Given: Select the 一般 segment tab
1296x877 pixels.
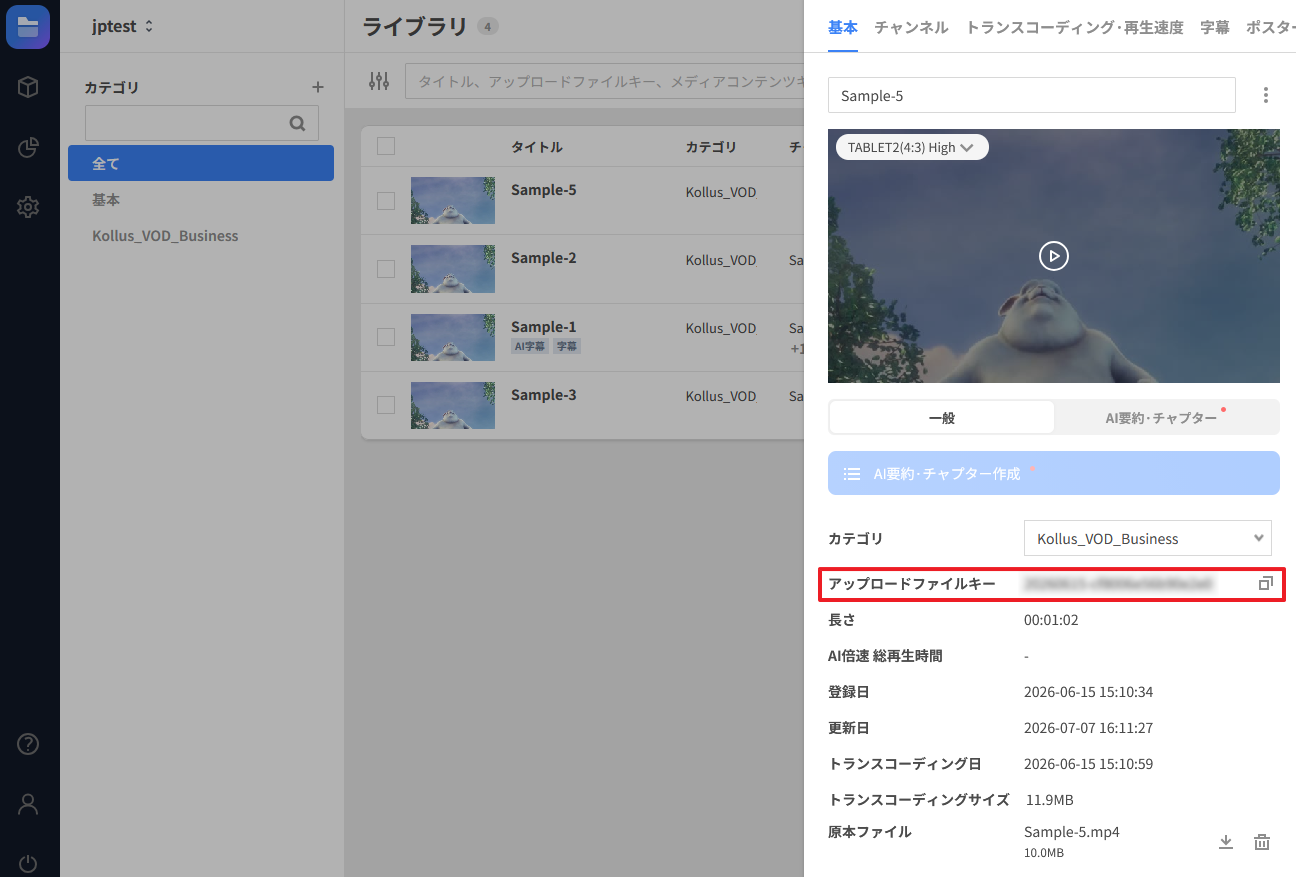Looking at the screenshot, I should 942,418.
